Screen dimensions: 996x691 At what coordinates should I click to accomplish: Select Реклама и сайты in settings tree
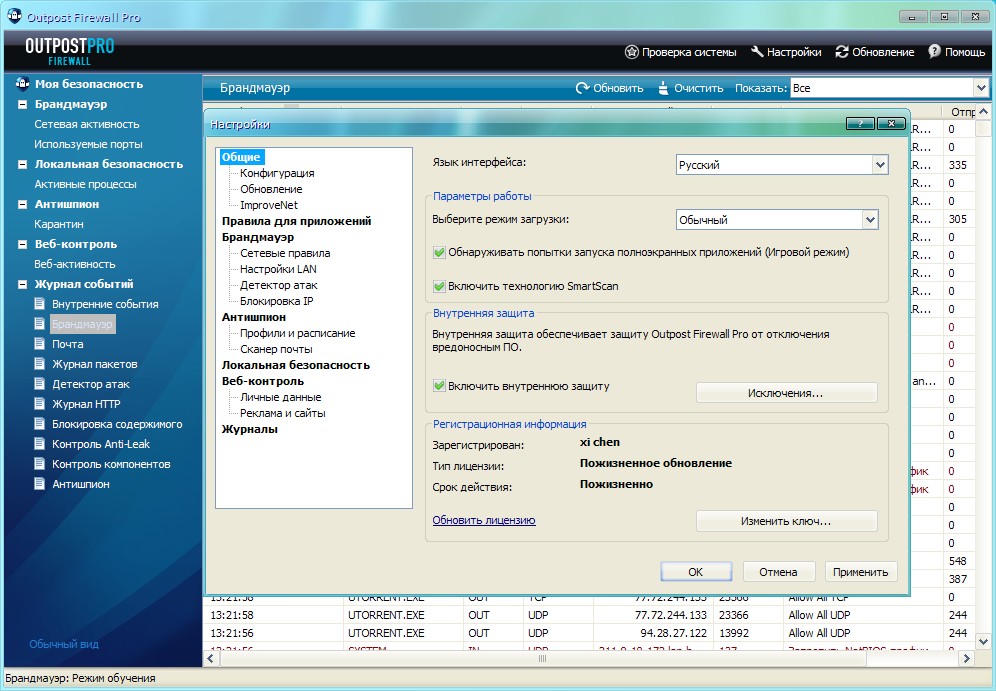point(283,413)
